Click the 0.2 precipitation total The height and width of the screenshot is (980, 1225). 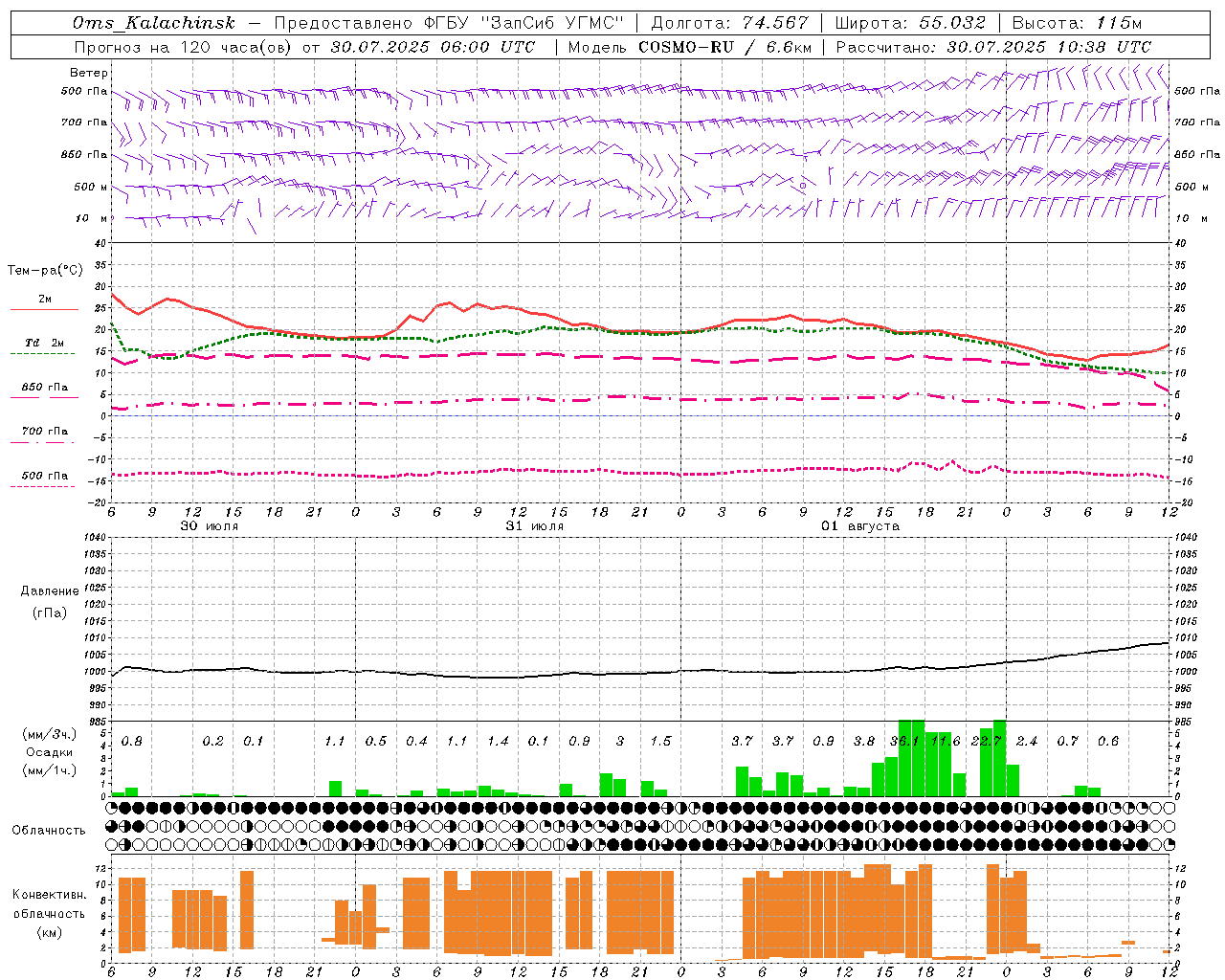(213, 741)
